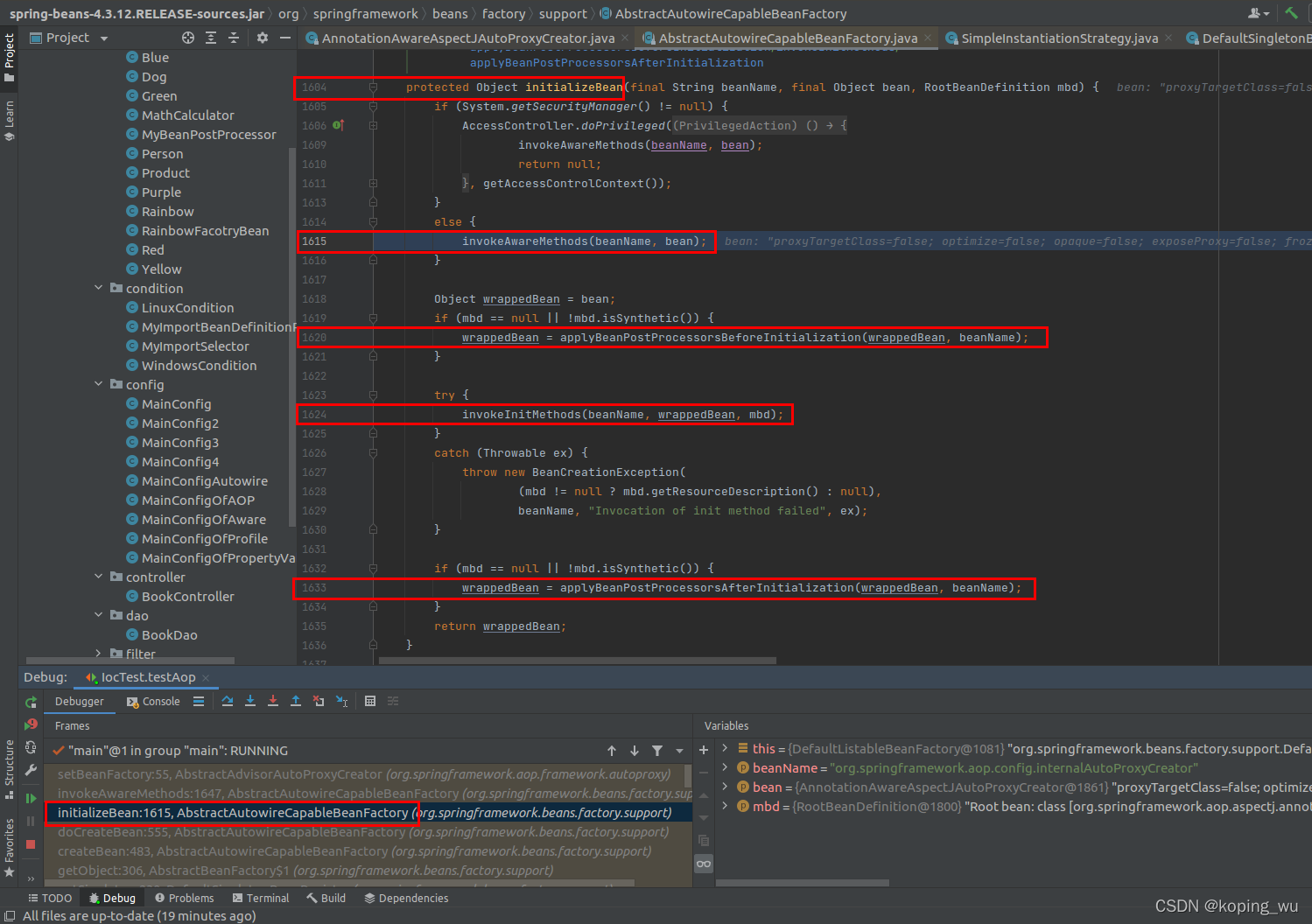Switch to AnnotationAwareAspectJAutoProxyCreator.java tab
Image resolution: width=1312 pixels, height=924 pixels.
coord(467,38)
